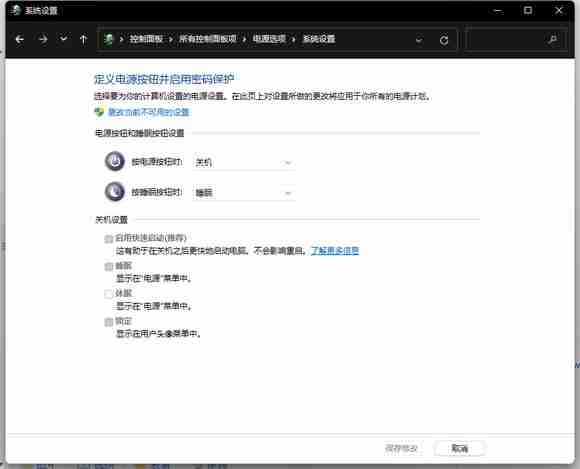The image size is (580, 469).
Task: Go back with the back arrow
Action: (20, 39)
